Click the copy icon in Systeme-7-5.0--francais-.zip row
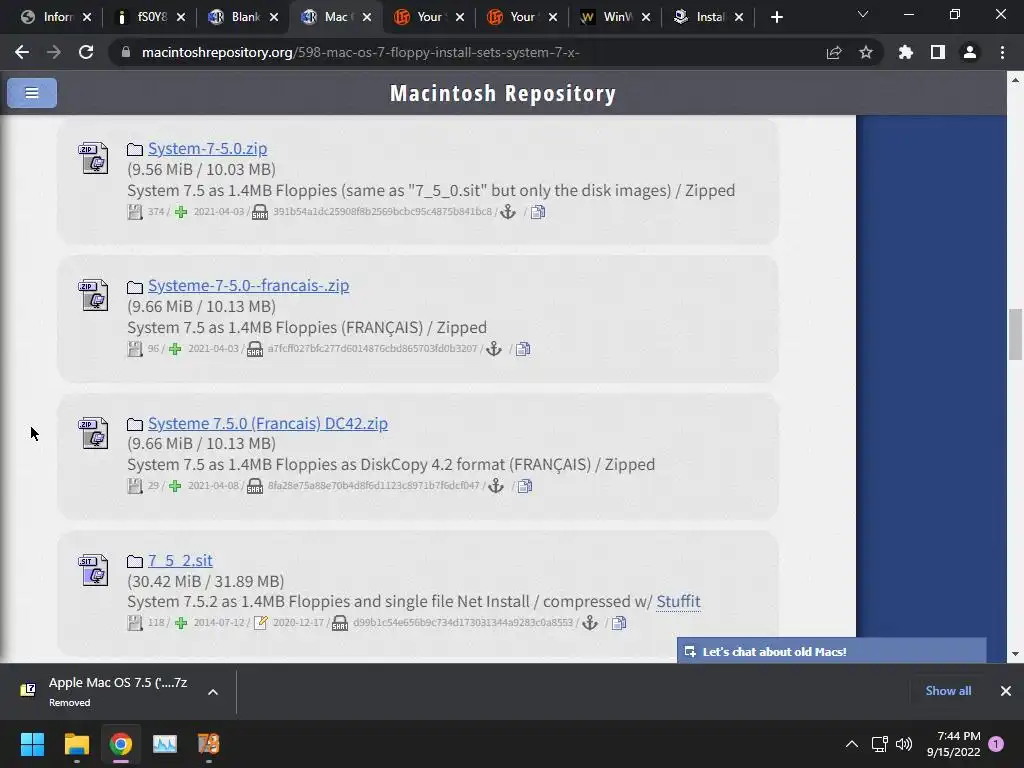The image size is (1024, 768). coord(523,349)
